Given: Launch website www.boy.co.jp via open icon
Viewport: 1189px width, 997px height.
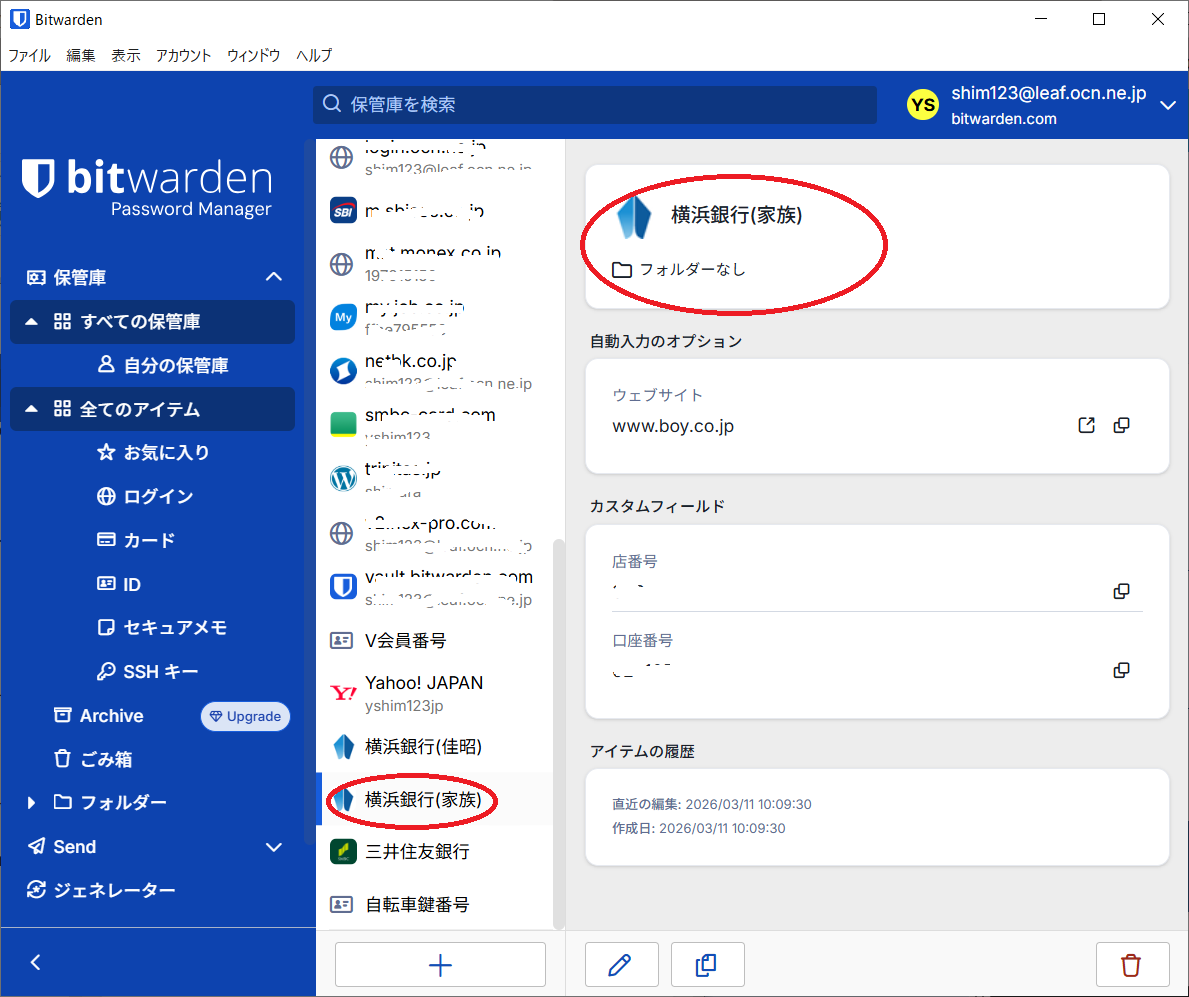Looking at the screenshot, I should 1086,425.
